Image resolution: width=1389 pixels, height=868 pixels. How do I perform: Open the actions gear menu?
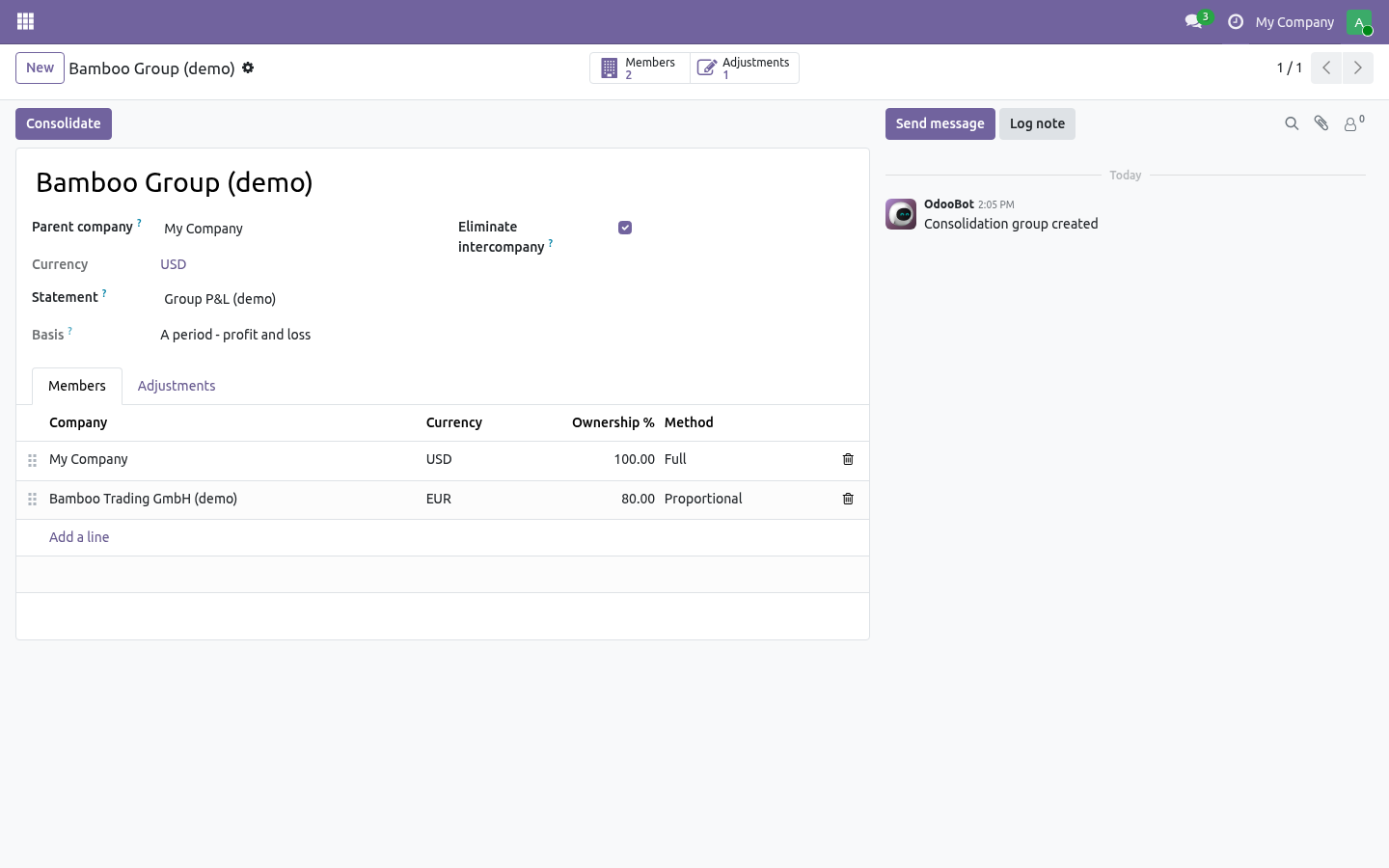pyautogui.click(x=248, y=68)
